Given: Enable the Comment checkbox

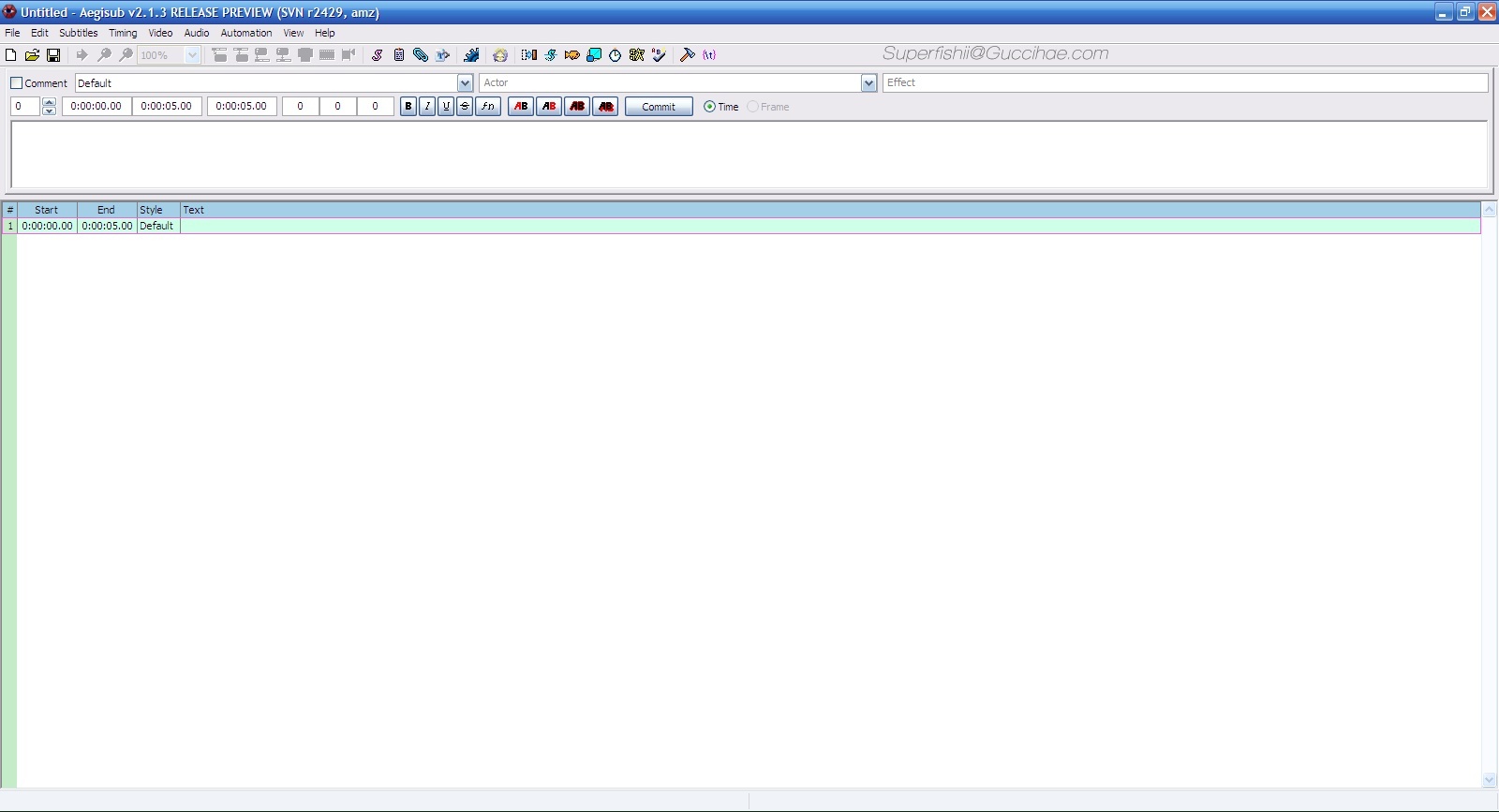Looking at the screenshot, I should tap(16, 83).
